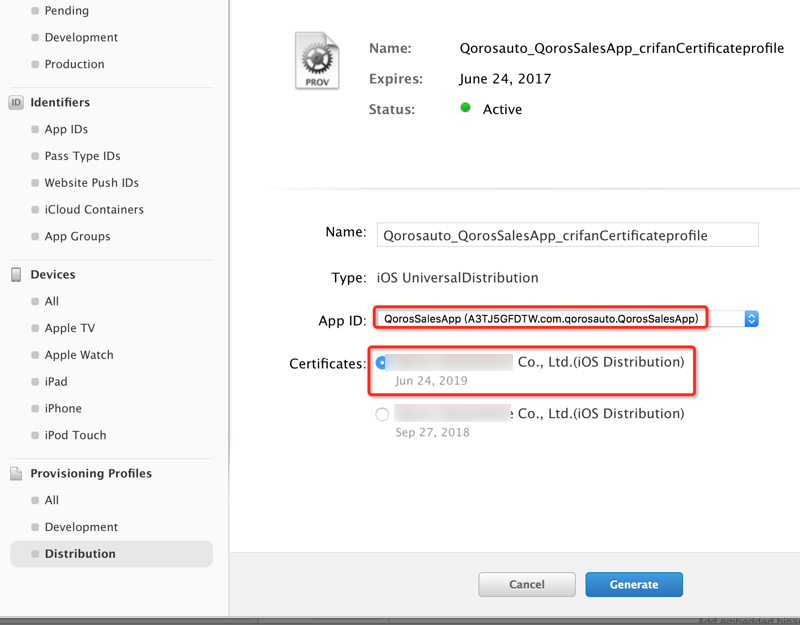800x625 pixels.
Task: Open iCloud Containers in the sidebar
Action: 94,209
